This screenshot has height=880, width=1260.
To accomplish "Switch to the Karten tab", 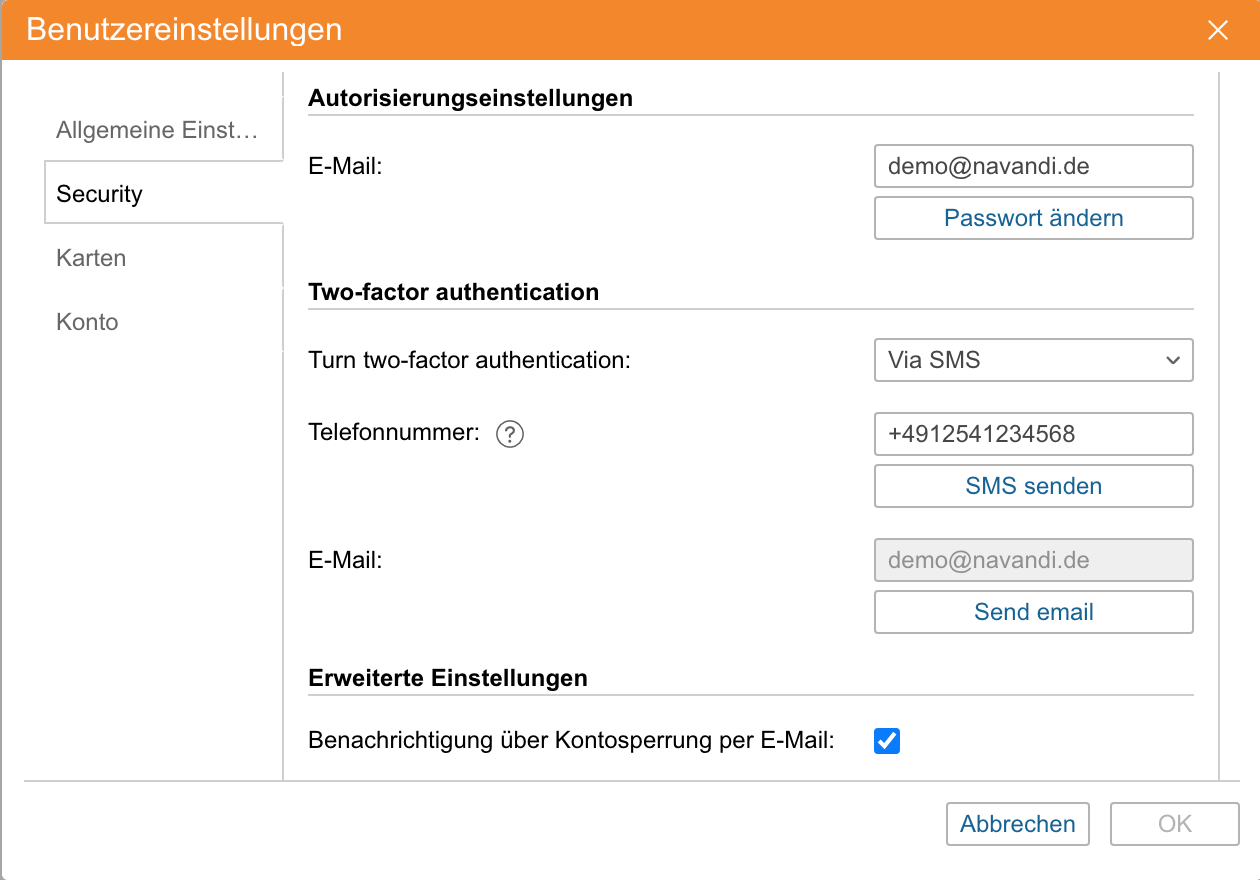I will click(91, 258).
